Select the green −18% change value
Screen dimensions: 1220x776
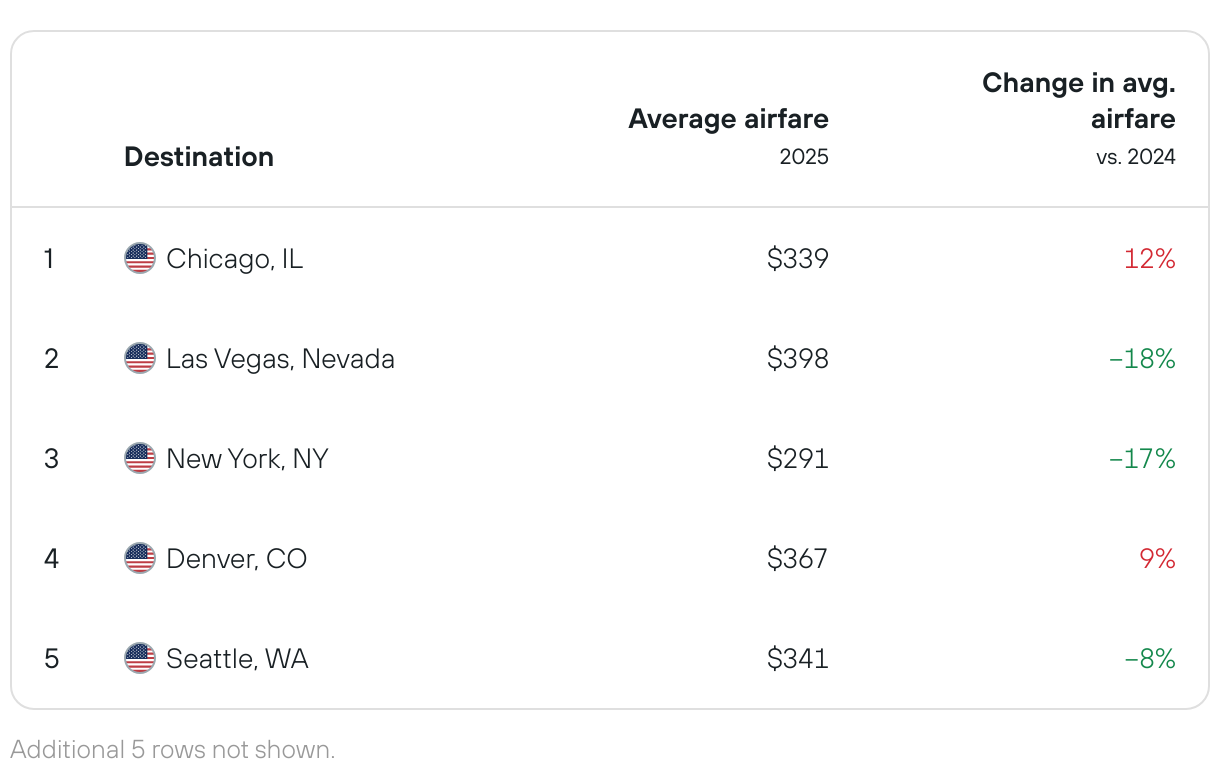pyautogui.click(x=1143, y=358)
